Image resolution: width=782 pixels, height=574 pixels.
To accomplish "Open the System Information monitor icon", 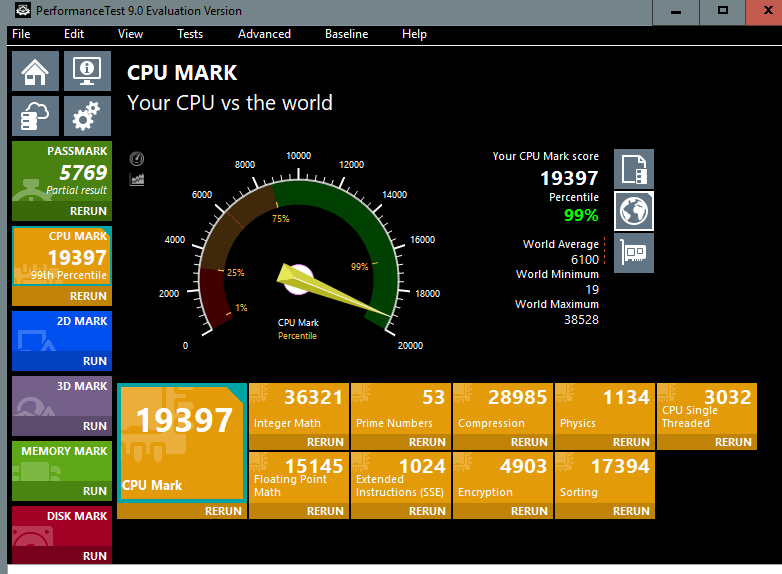I will pyautogui.click(x=87, y=71).
